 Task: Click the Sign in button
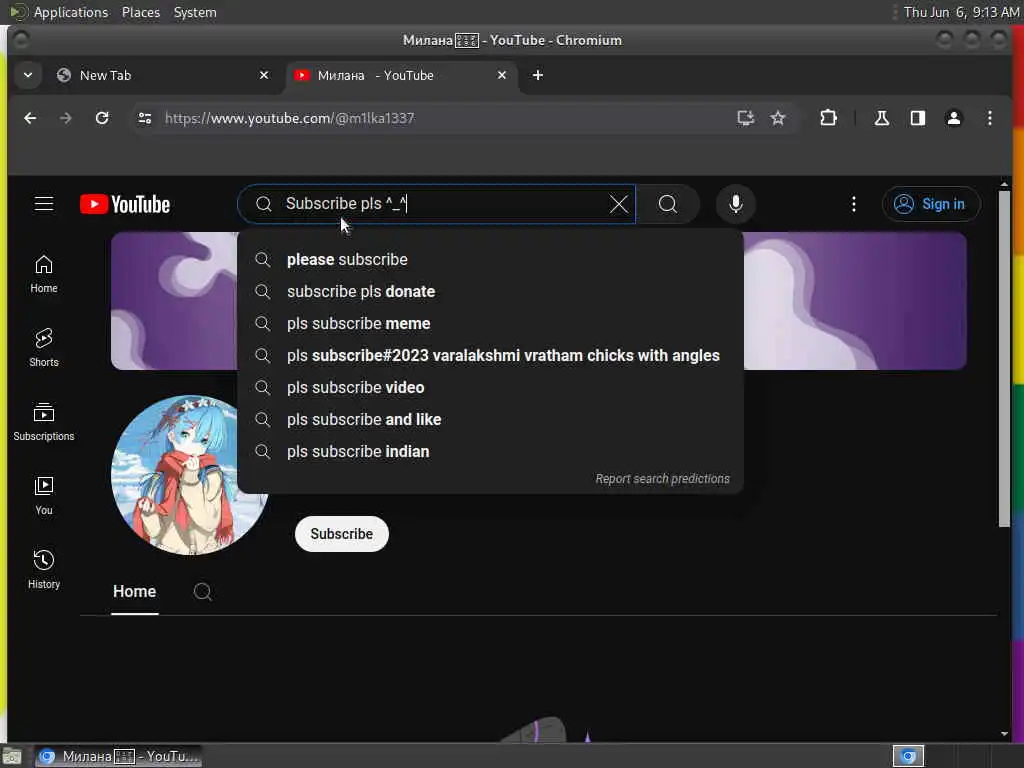tap(931, 204)
